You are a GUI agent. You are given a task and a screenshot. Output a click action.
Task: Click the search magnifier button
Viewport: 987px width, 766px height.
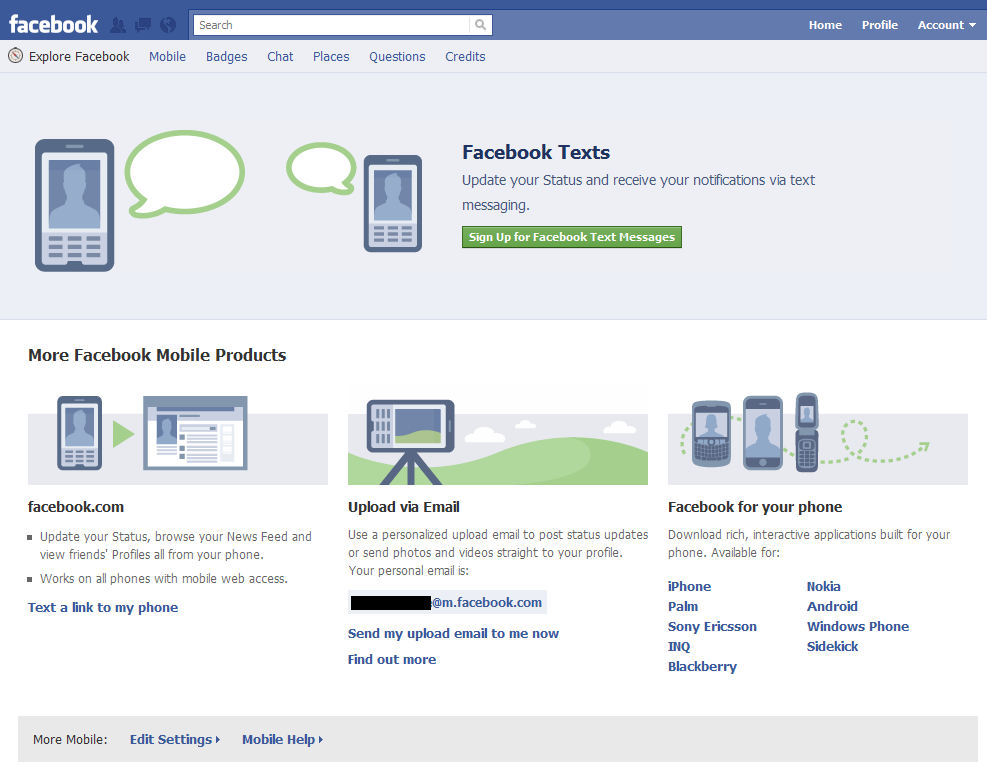[x=480, y=25]
